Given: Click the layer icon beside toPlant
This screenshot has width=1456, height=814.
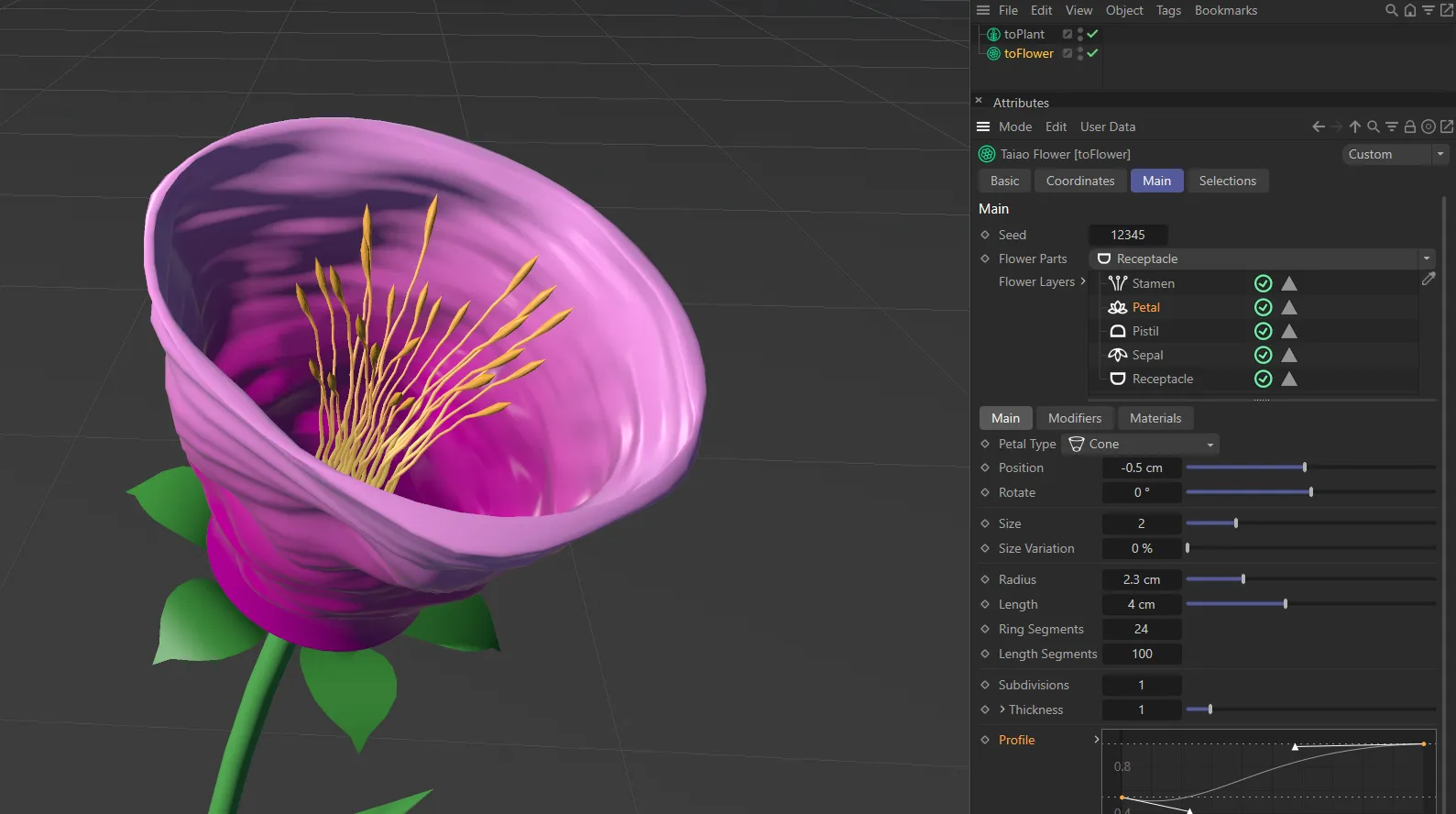Looking at the screenshot, I should [x=1067, y=34].
